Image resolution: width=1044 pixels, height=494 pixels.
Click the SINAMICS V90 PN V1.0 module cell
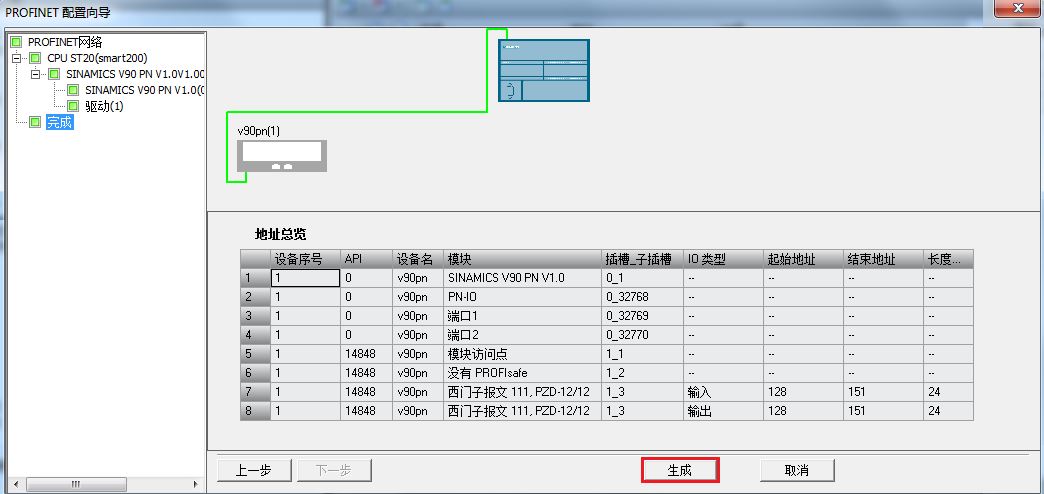[x=522, y=278]
